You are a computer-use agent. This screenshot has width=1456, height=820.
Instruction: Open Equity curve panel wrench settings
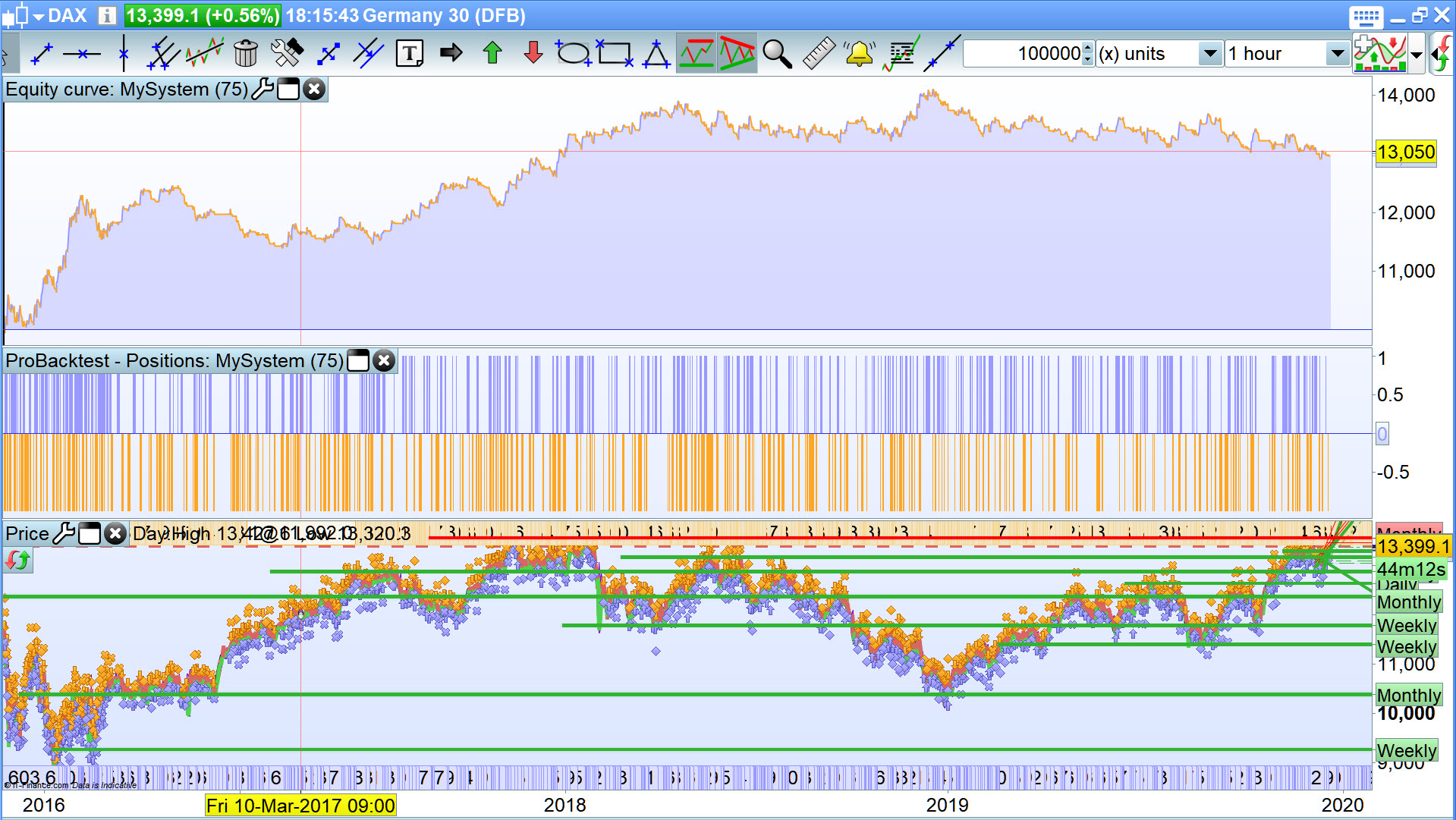point(263,89)
